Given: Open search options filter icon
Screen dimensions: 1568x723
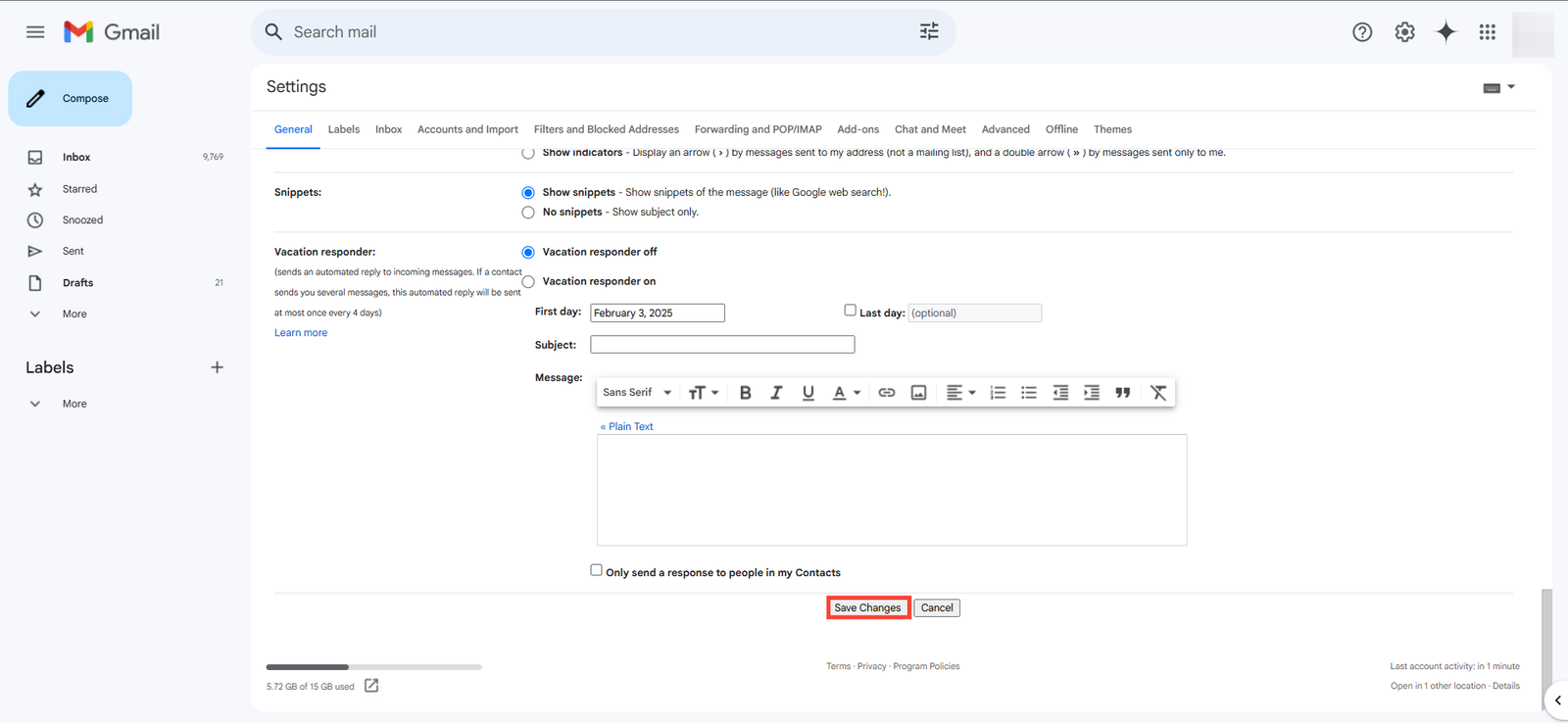Looking at the screenshot, I should [x=929, y=31].
